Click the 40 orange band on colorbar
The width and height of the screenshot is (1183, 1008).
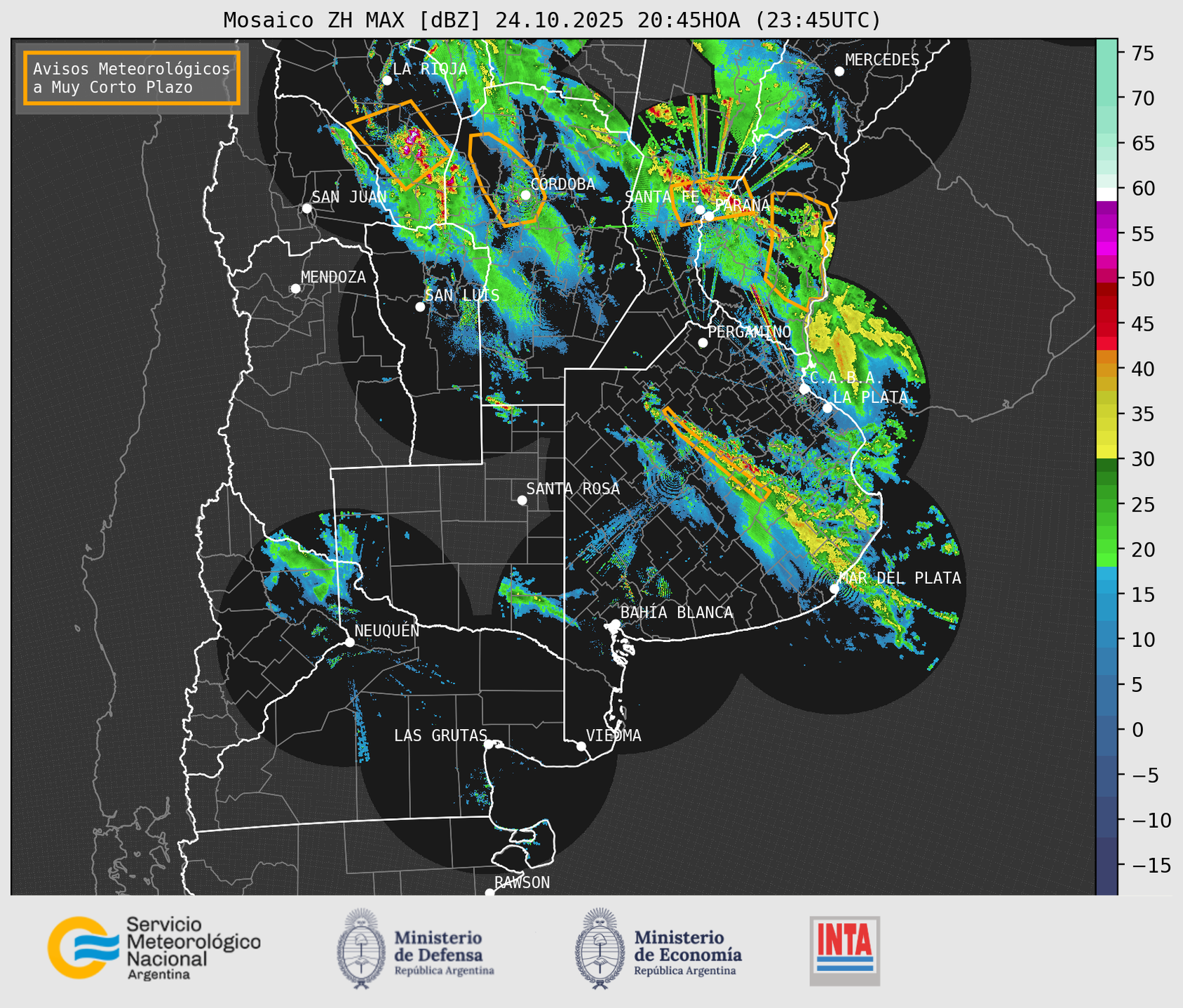click(1107, 369)
